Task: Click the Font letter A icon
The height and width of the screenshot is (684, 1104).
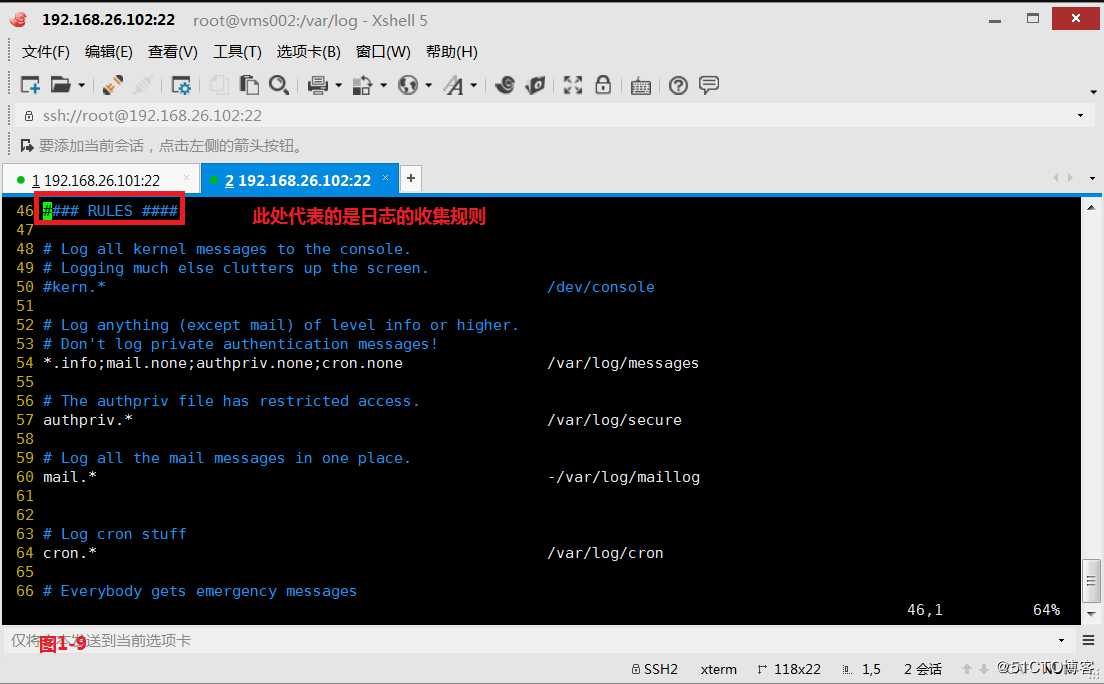Action: pyautogui.click(x=453, y=85)
